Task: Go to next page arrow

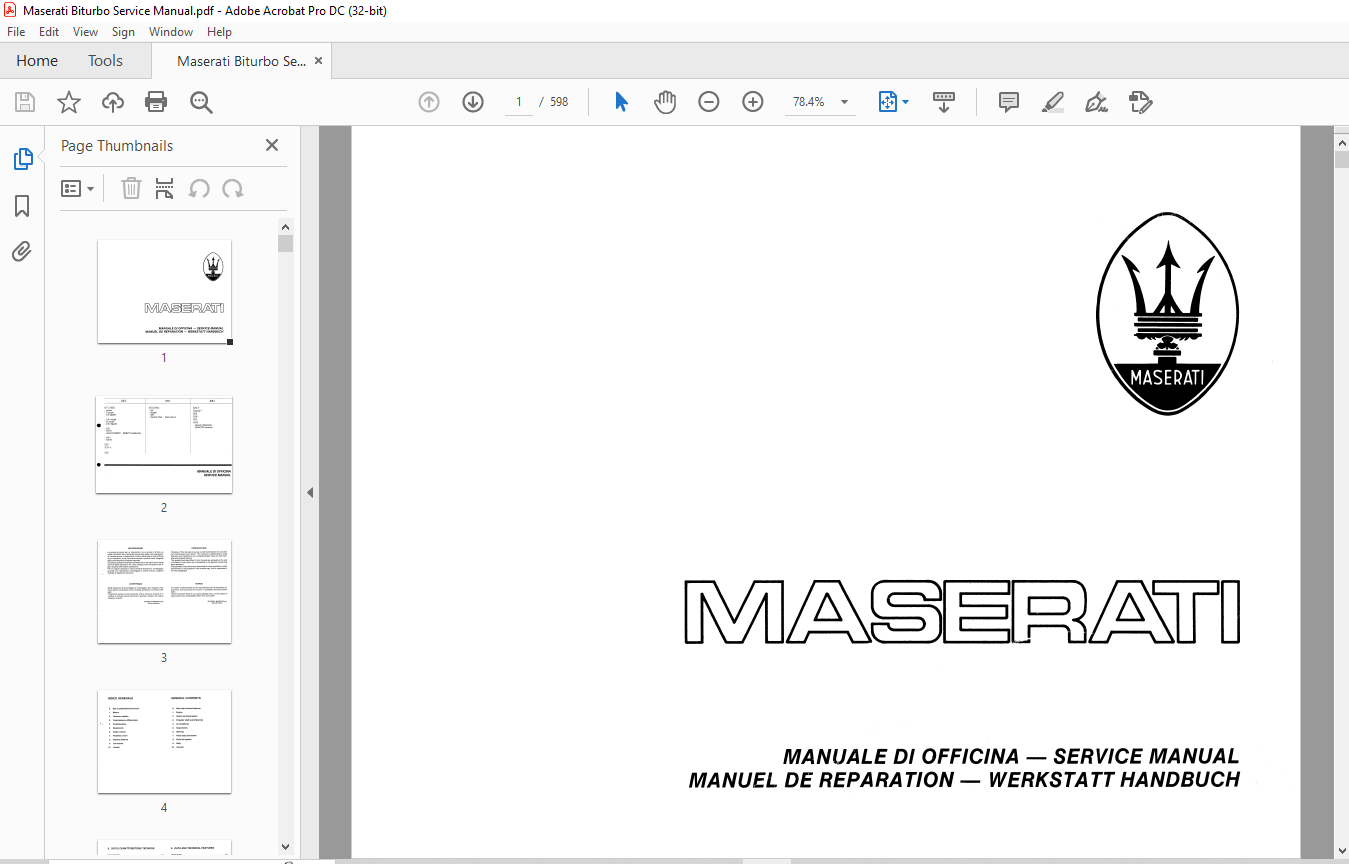Action: point(473,102)
